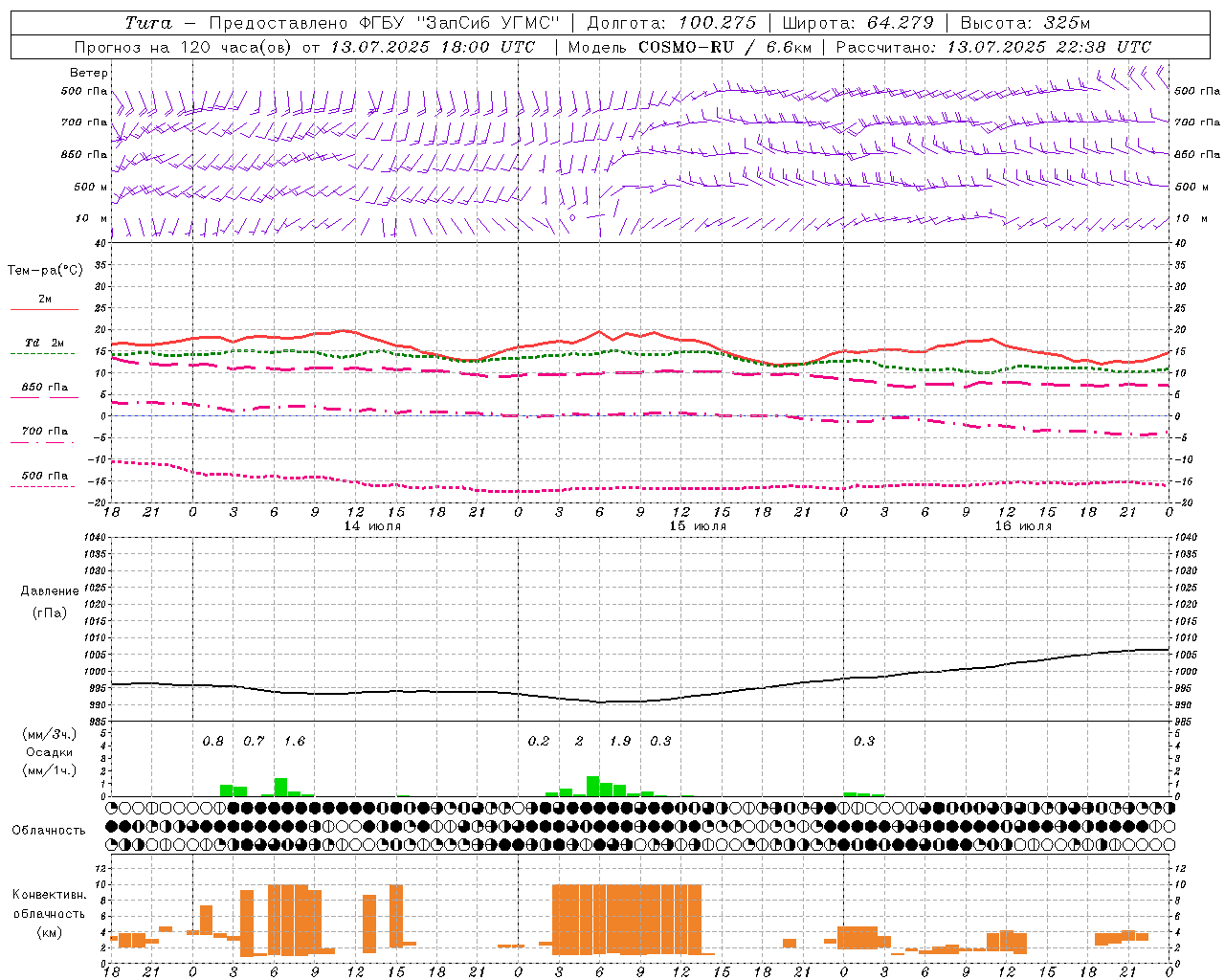Select the text Предоставлено ФГБУ "ЗапСиб УГМС"

(x=384, y=23)
